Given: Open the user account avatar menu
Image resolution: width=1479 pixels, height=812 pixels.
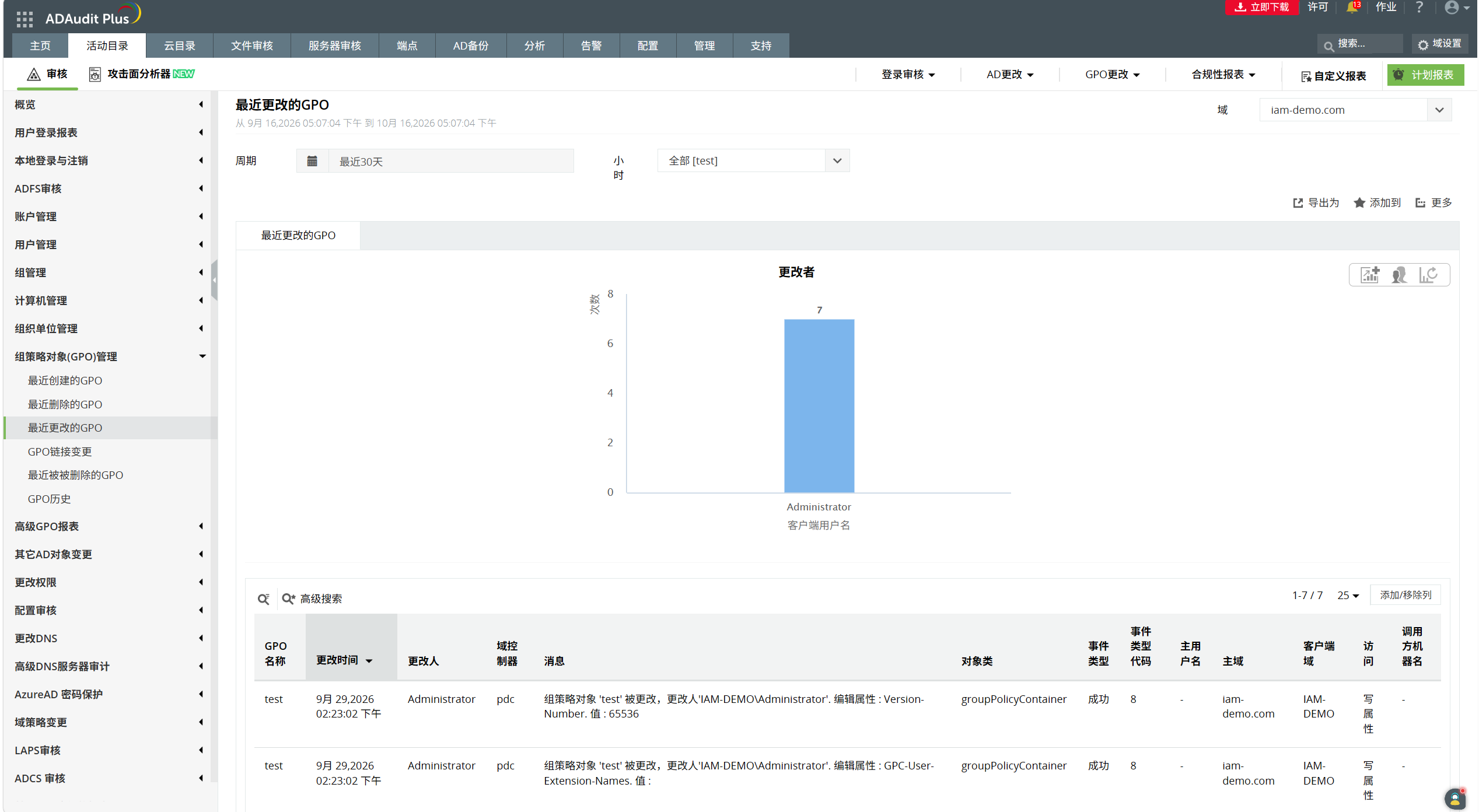Looking at the screenshot, I should 1457,8.
